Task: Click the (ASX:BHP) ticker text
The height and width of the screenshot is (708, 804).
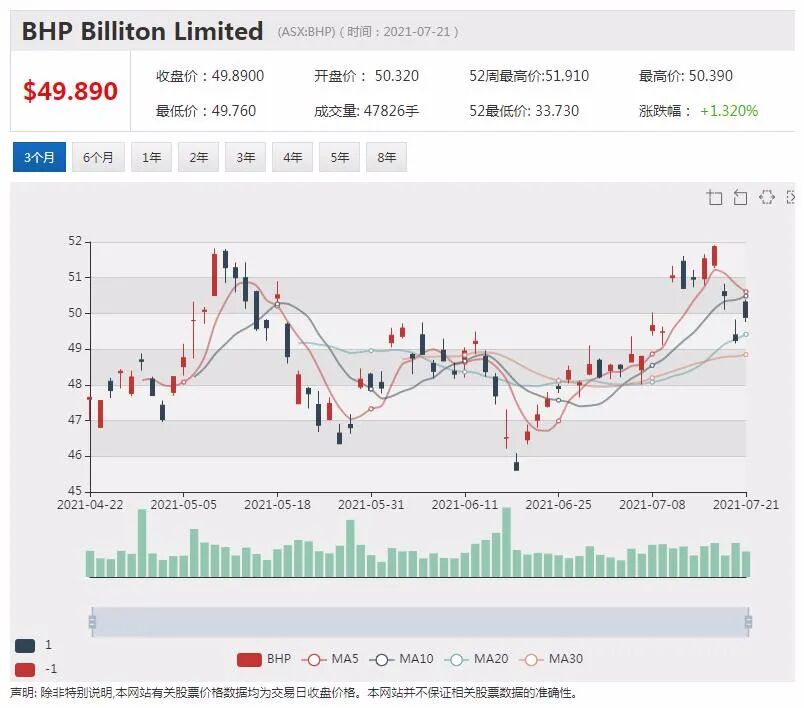Action: tap(306, 32)
